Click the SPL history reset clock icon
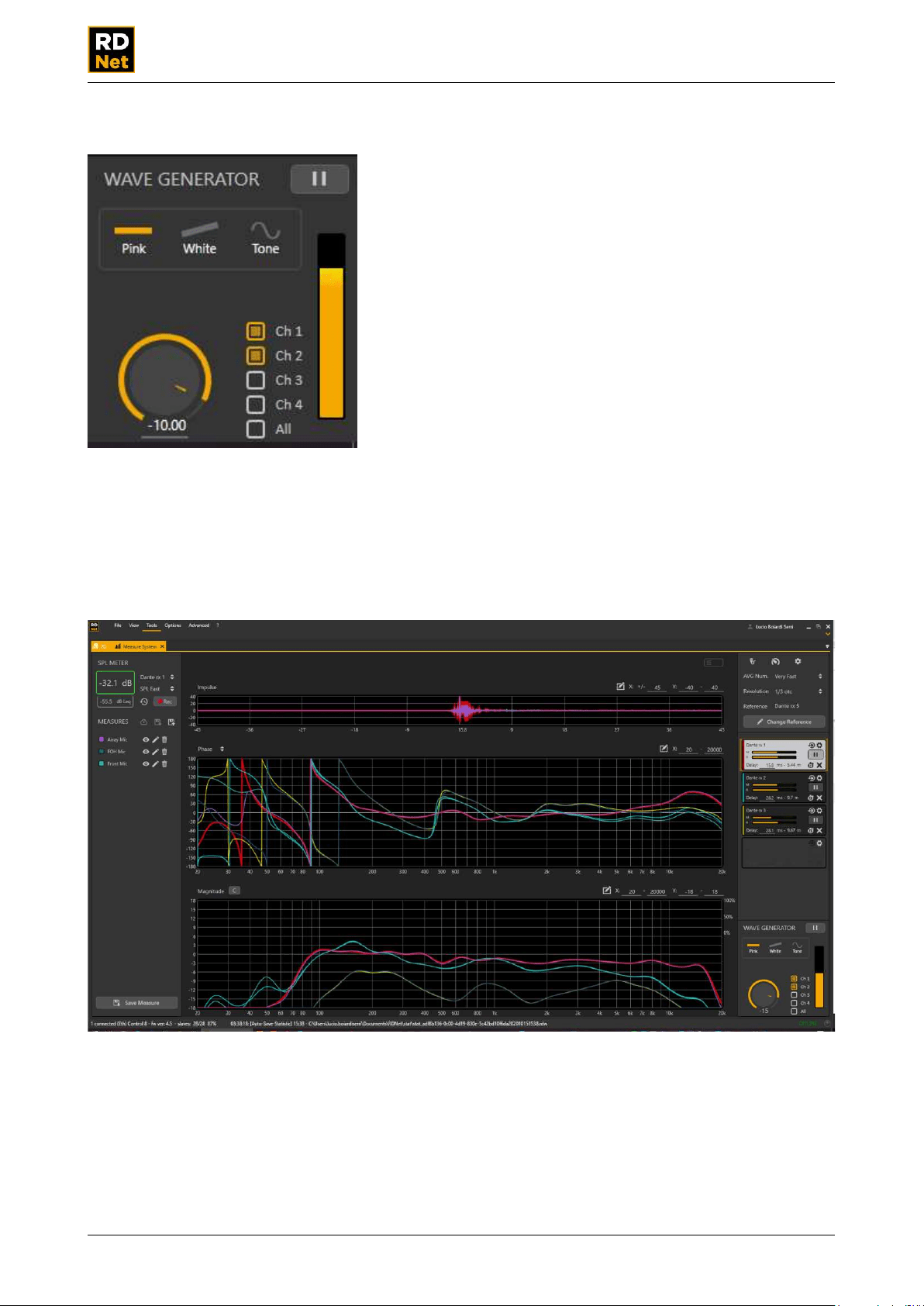This screenshot has height=1306, width=924. coord(144,701)
